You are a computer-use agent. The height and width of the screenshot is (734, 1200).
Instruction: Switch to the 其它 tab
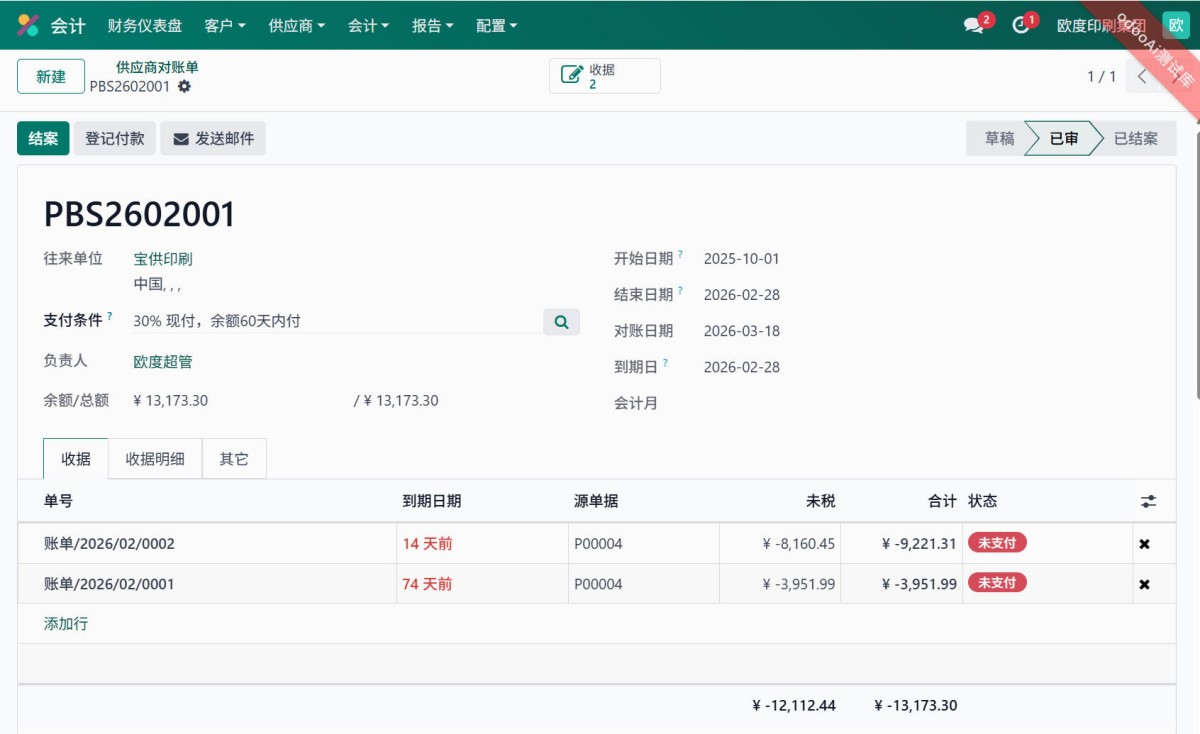234,459
